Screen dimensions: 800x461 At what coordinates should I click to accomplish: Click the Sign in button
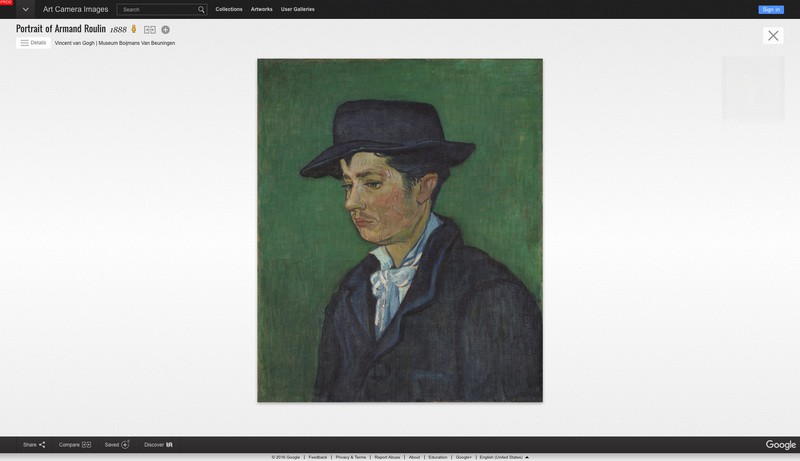[771, 9]
